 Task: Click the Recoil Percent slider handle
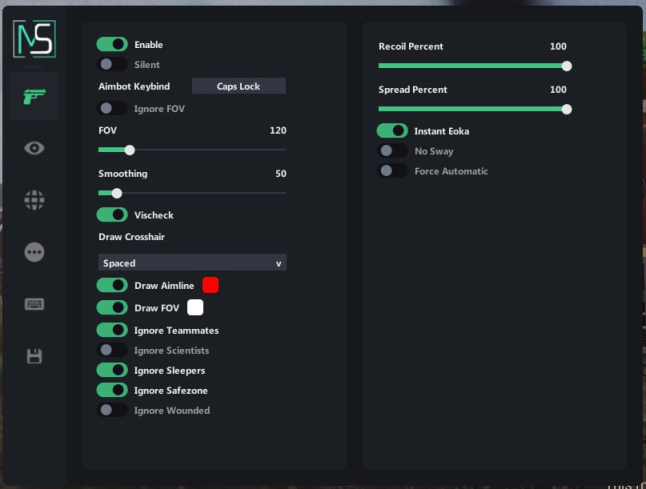[x=567, y=66]
